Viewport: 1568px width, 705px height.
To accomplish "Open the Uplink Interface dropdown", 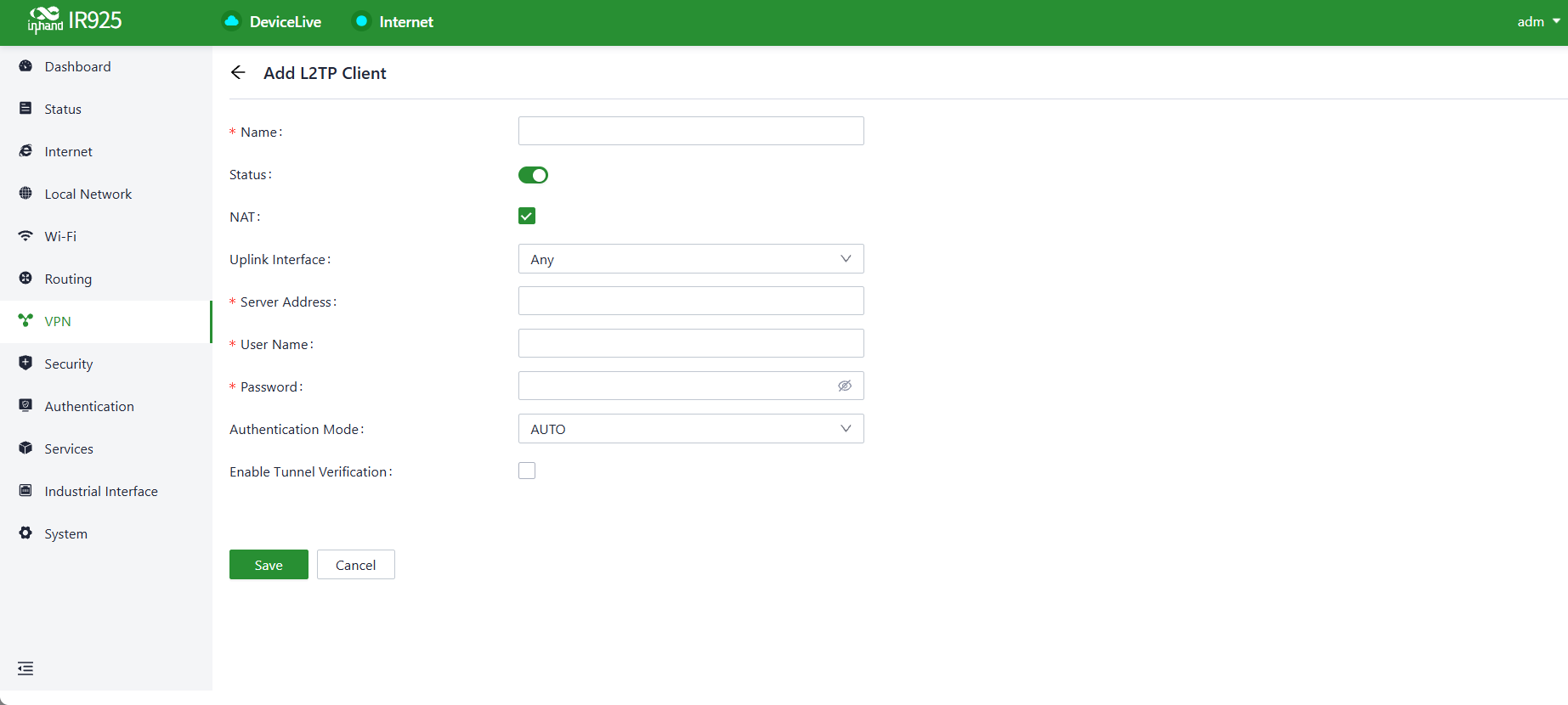I will [691, 259].
